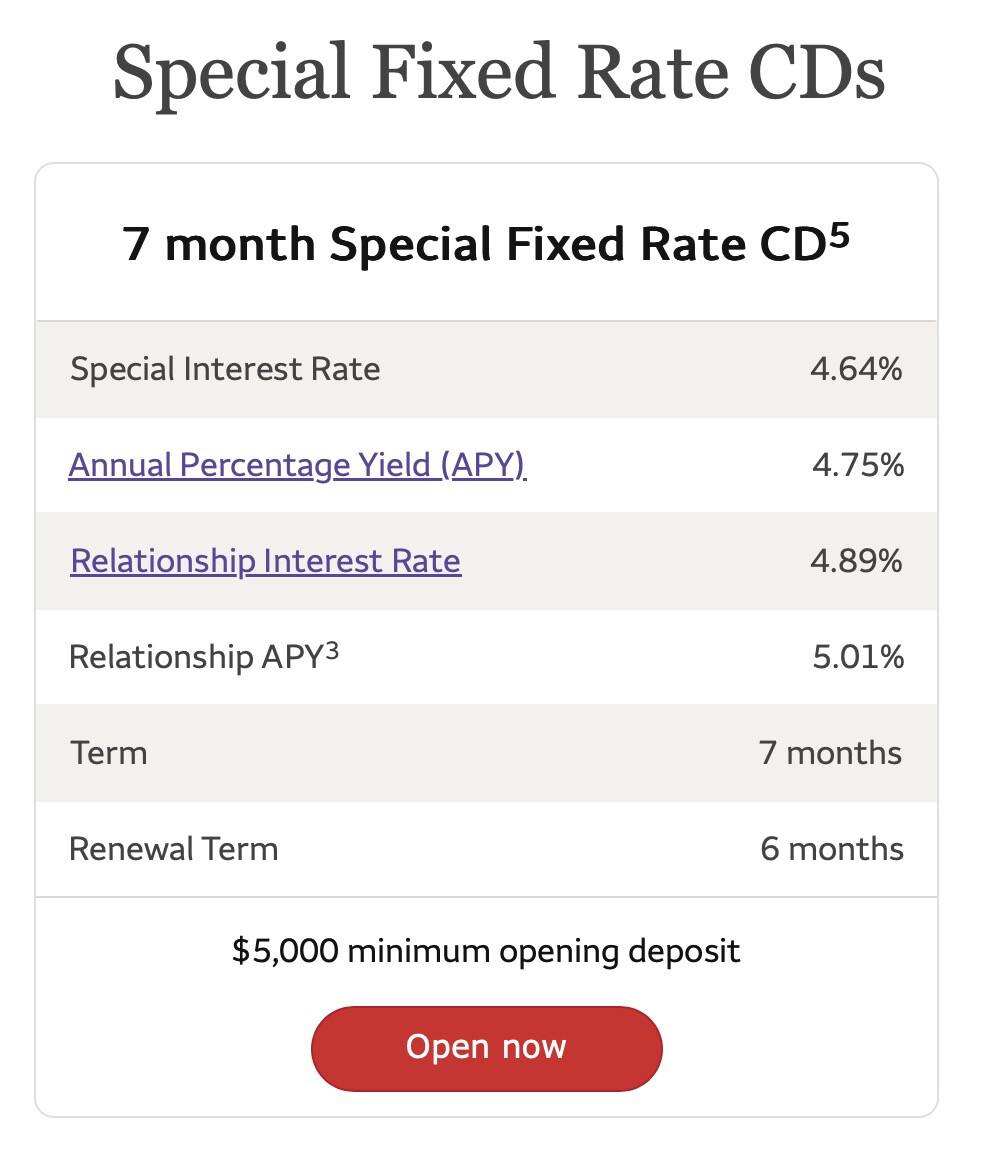The height and width of the screenshot is (1160, 984).
Task: Click the $5,000 amount in deposit text
Action: click(x=285, y=950)
